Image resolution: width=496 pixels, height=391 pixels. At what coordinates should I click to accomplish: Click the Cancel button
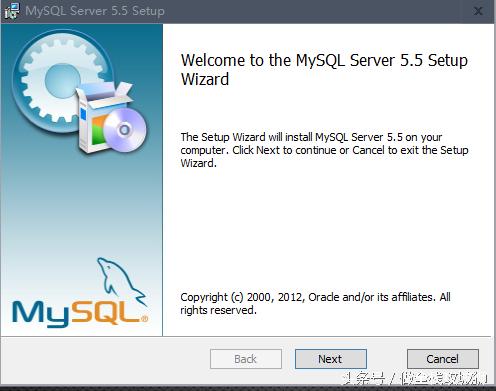tap(443, 359)
